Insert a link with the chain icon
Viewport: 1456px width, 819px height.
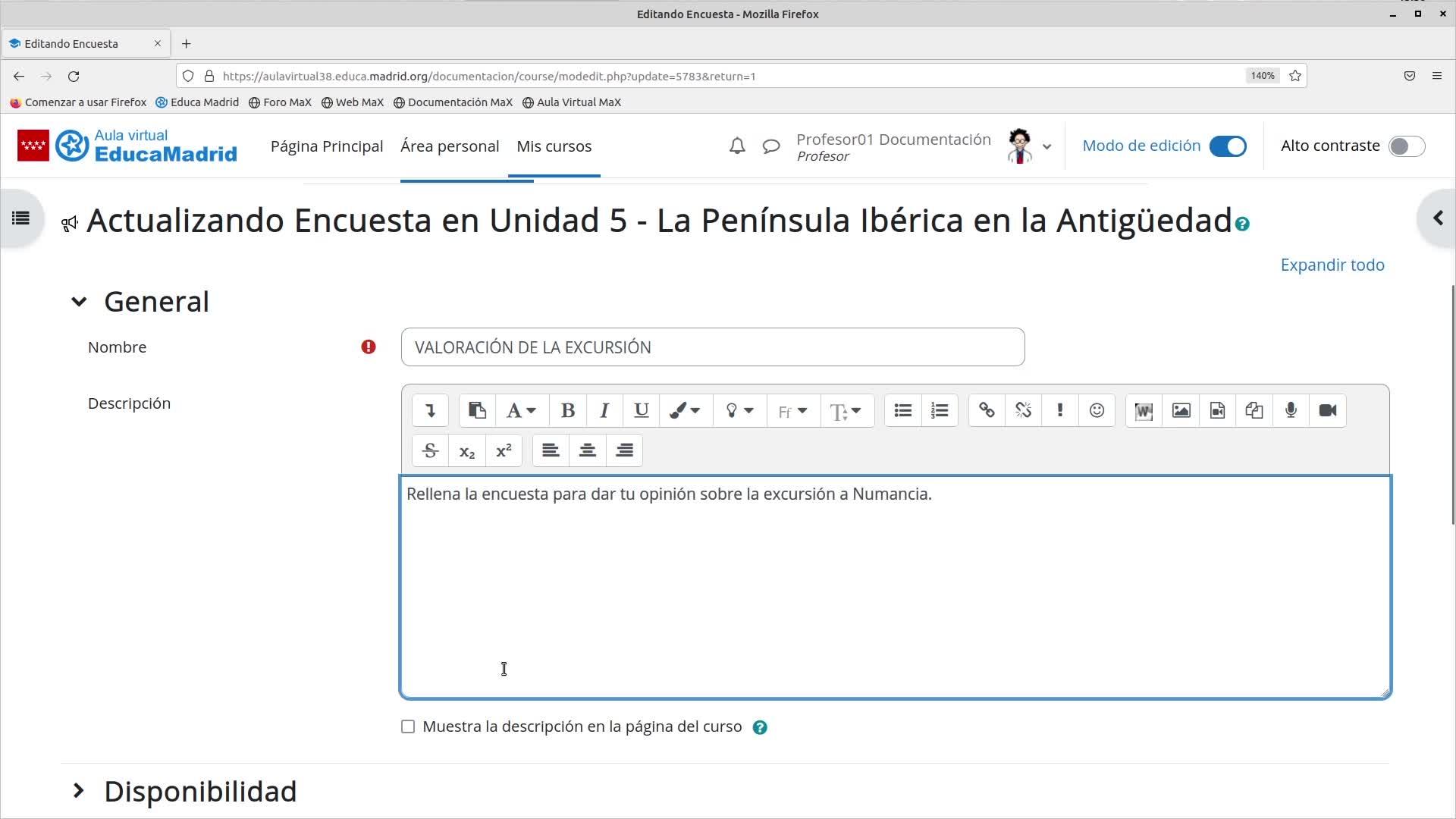pos(986,410)
